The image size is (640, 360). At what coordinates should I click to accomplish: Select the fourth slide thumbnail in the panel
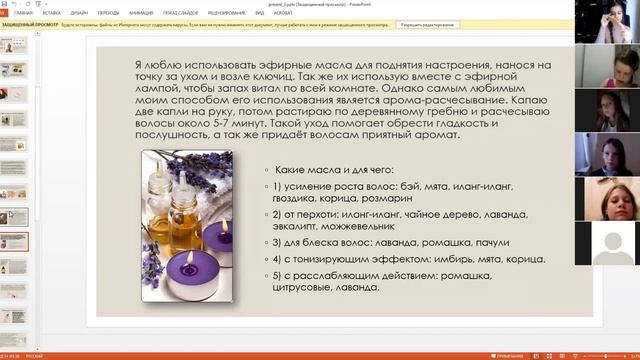13,119
